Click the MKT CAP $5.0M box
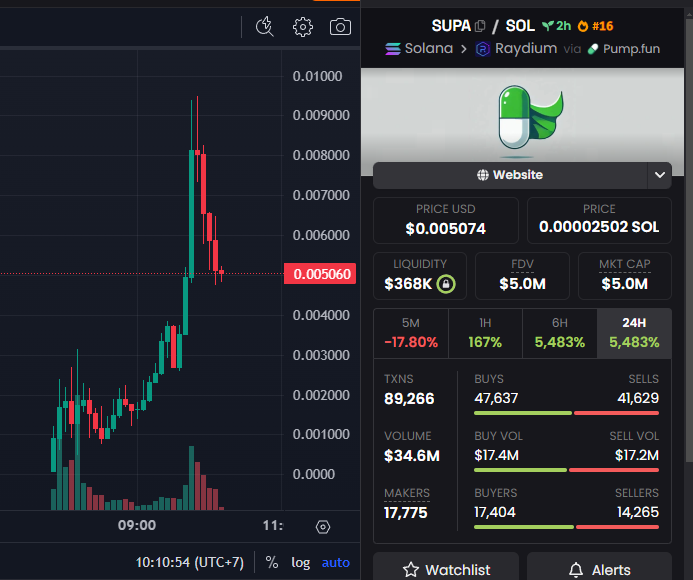Viewport: 693px width, 580px height. coord(625,276)
